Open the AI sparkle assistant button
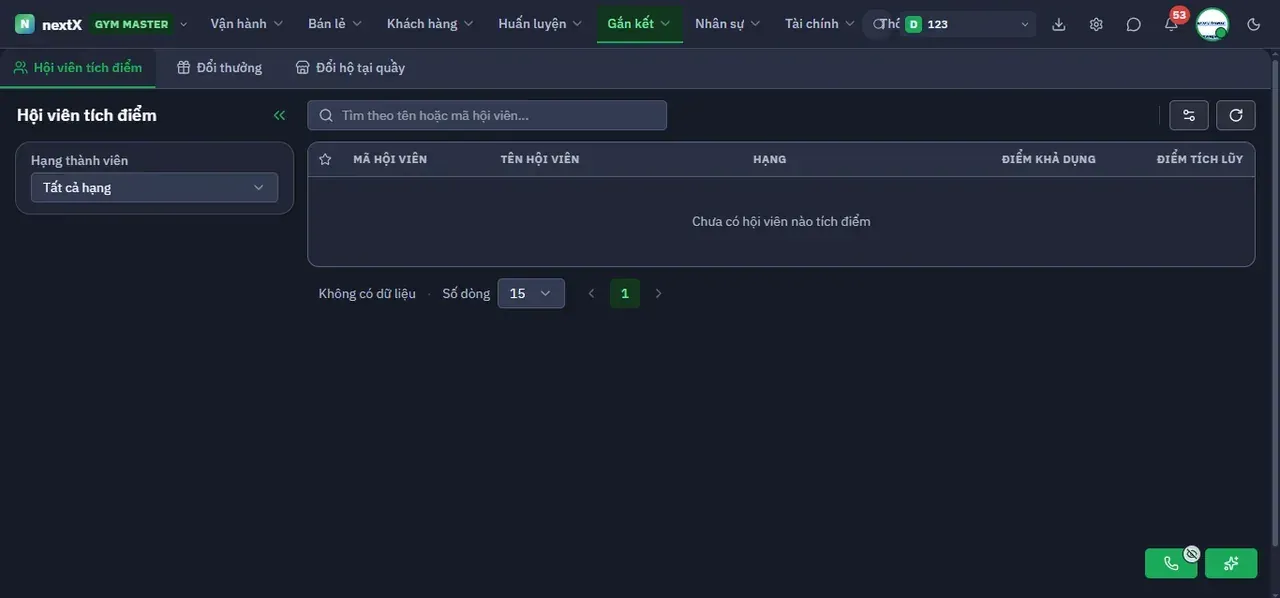The height and width of the screenshot is (598, 1280). pos(1231,563)
